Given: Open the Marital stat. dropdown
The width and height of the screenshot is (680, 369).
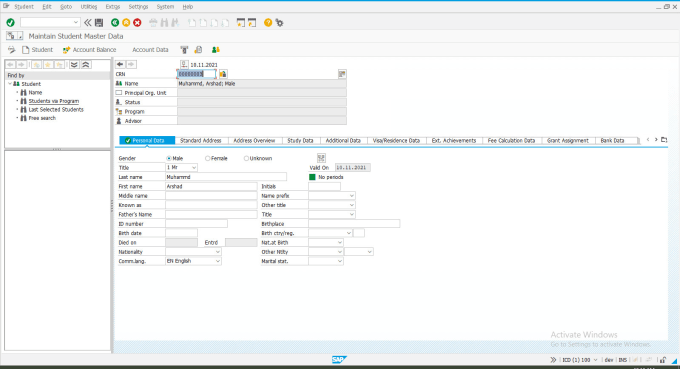Looking at the screenshot, I should point(340,261).
